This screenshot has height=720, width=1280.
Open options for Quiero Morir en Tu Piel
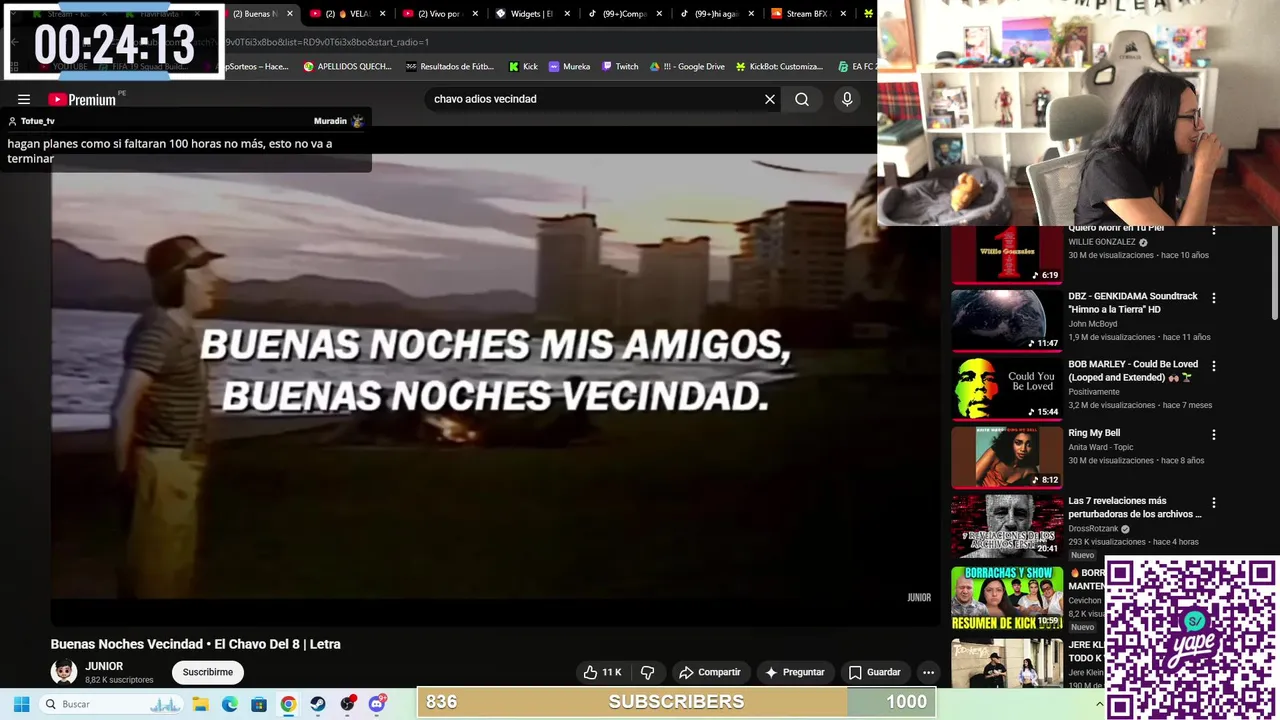click(1214, 231)
